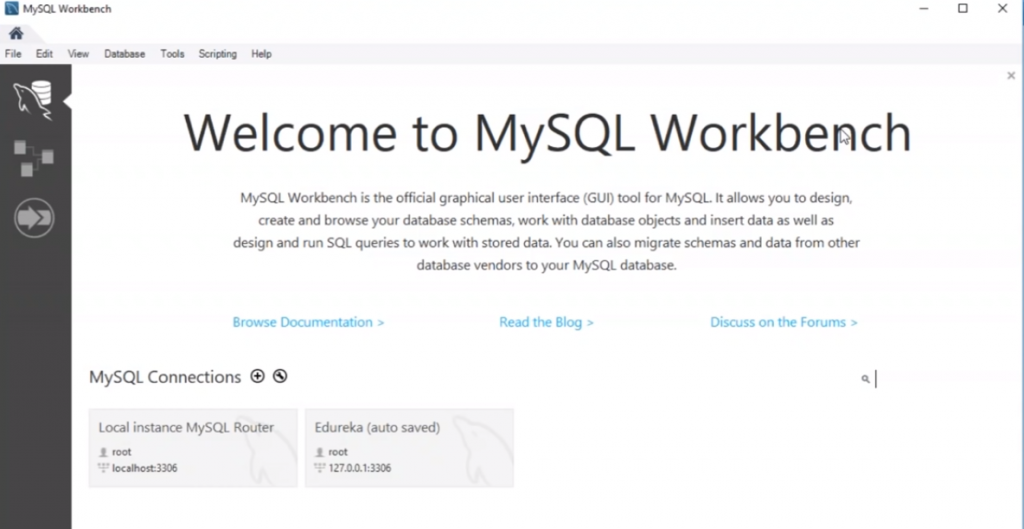The width and height of the screenshot is (1024, 529).
Task: Select the MySQL connections dolphin sidebar icon
Action: [34, 101]
